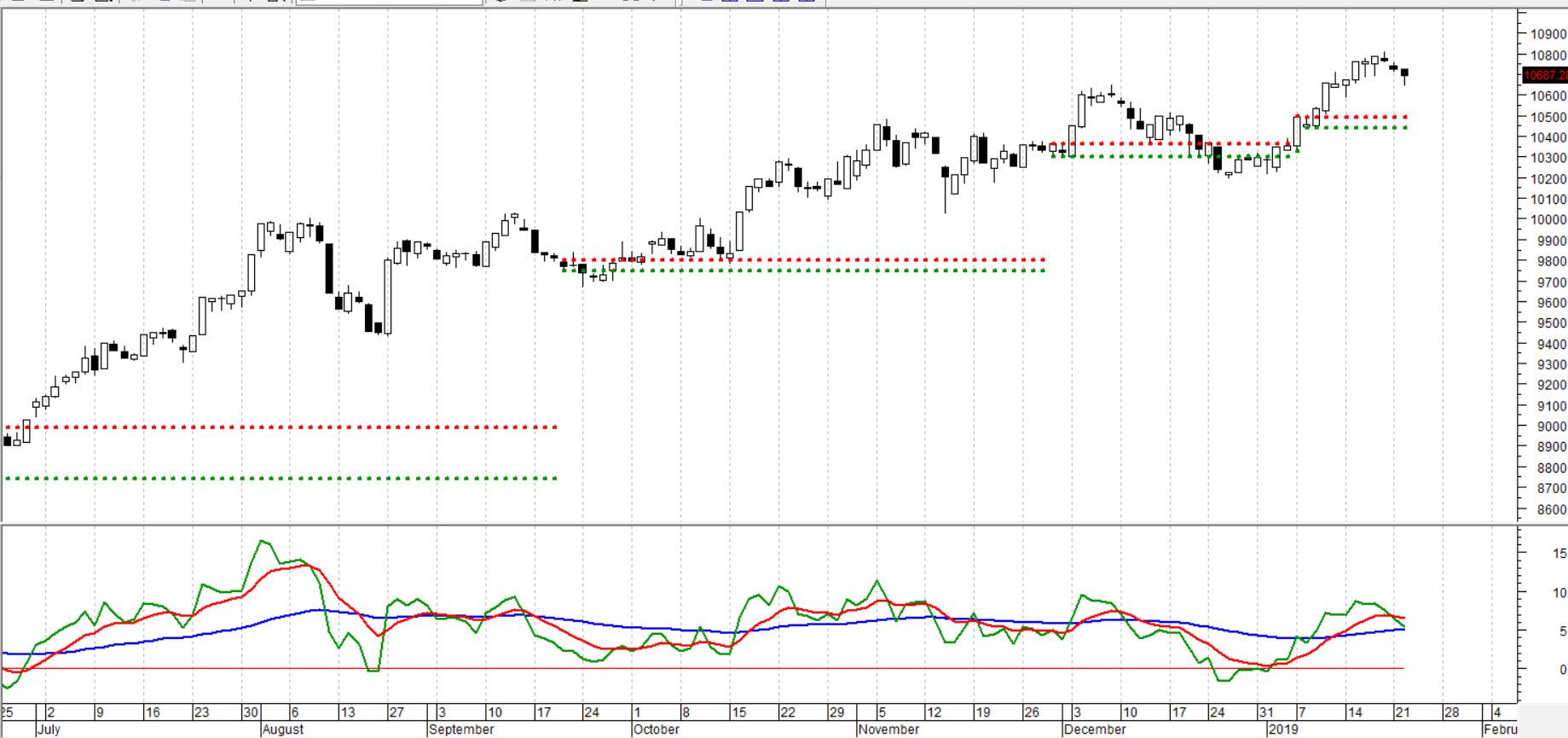Viewport: 1568px width, 738px height.
Task: Click the 10300 price axis label
Action: point(1548,158)
